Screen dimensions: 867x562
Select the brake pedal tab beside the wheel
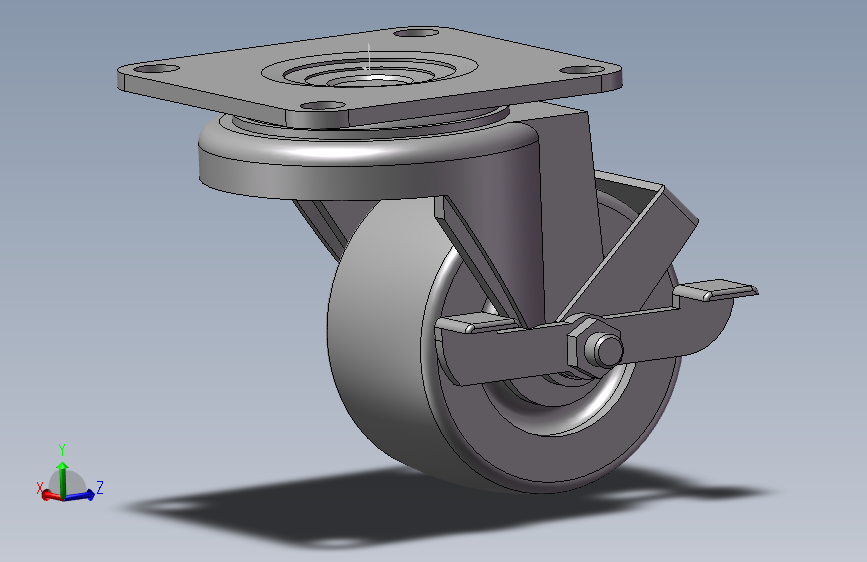(x=716, y=290)
